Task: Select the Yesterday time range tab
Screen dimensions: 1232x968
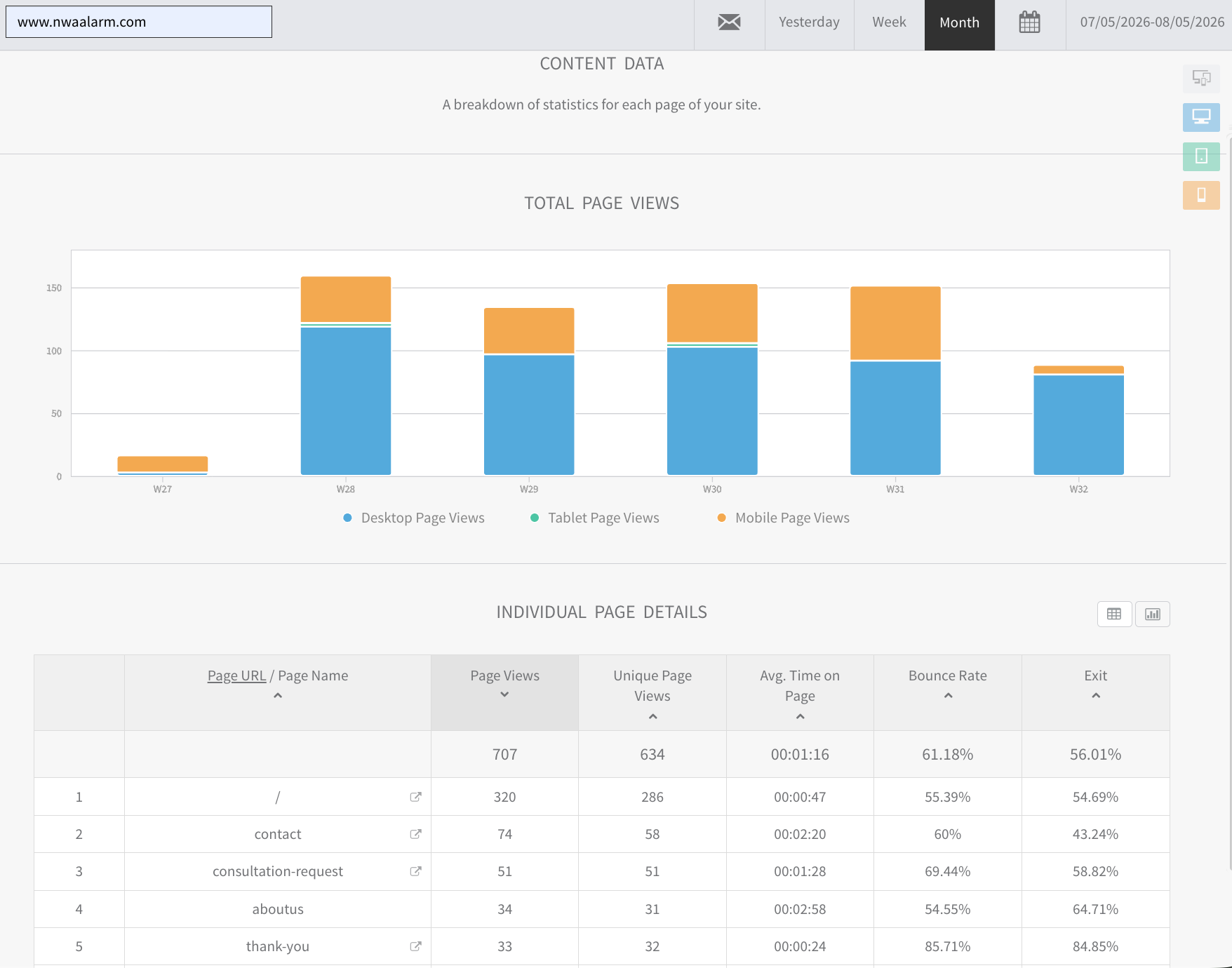Action: (809, 22)
